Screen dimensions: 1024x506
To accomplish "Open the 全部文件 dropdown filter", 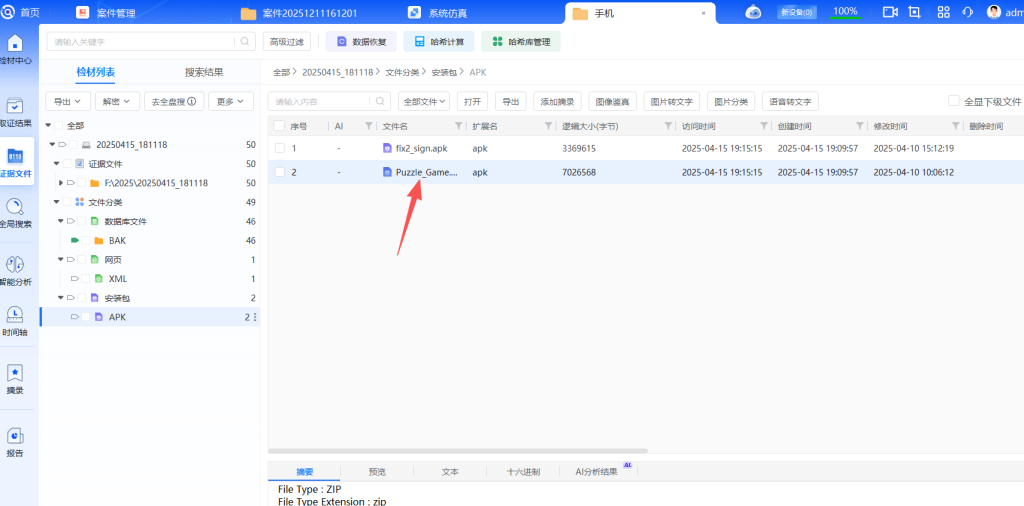I will pyautogui.click(x=424, y=101).
